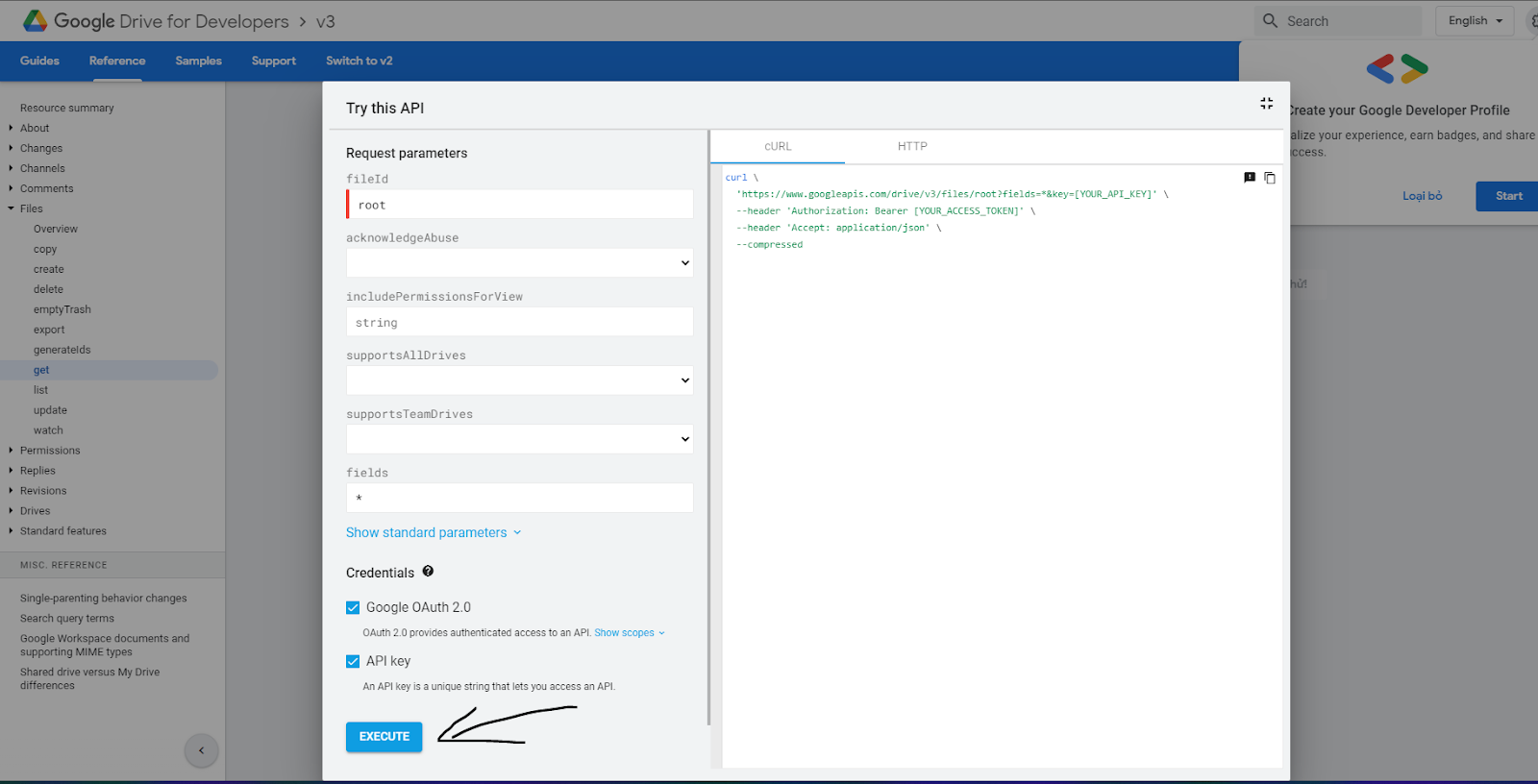Viewport: 1538px width, 784px height.
Task: Open the supportsTeamDrives dropdown
Action: (519, 439)
